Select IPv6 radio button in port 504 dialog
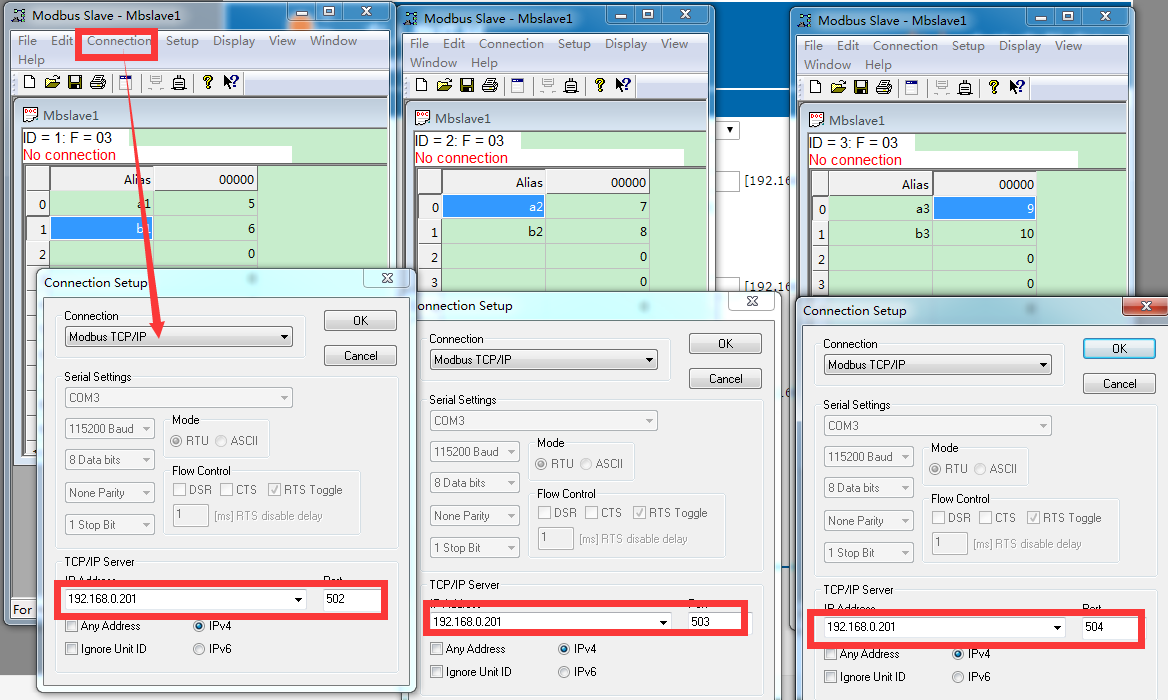The image size is (1168, 700). pos(958,677)
